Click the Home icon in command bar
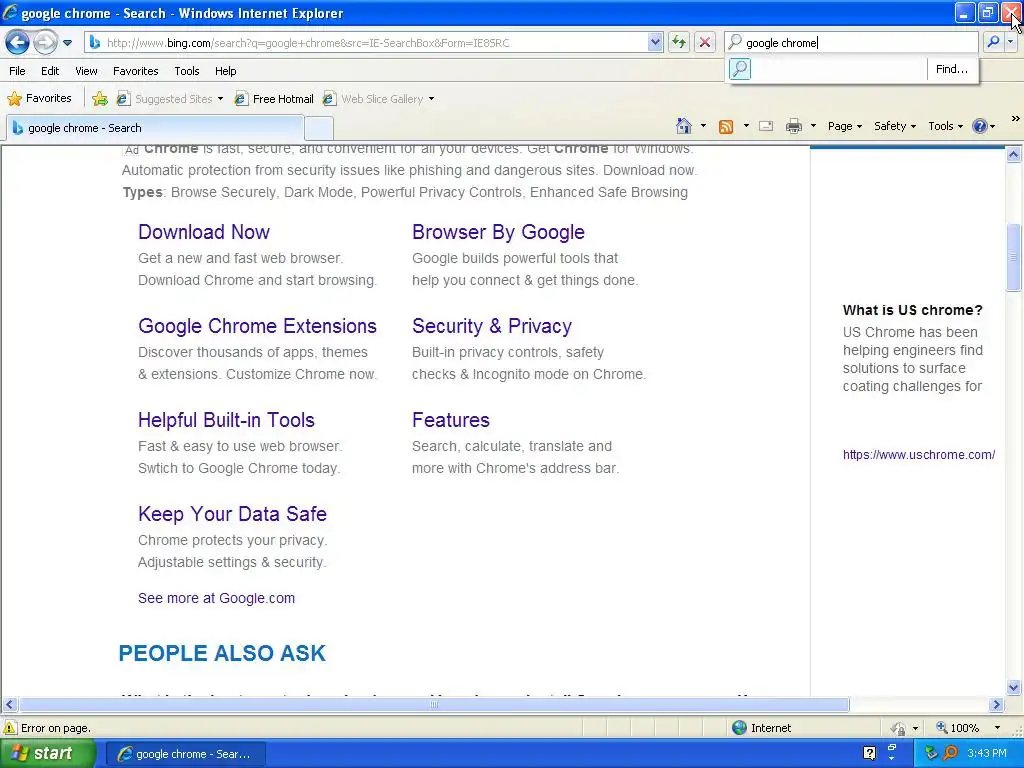This screenshot has width=1024, height=768. tap(684, 126)
